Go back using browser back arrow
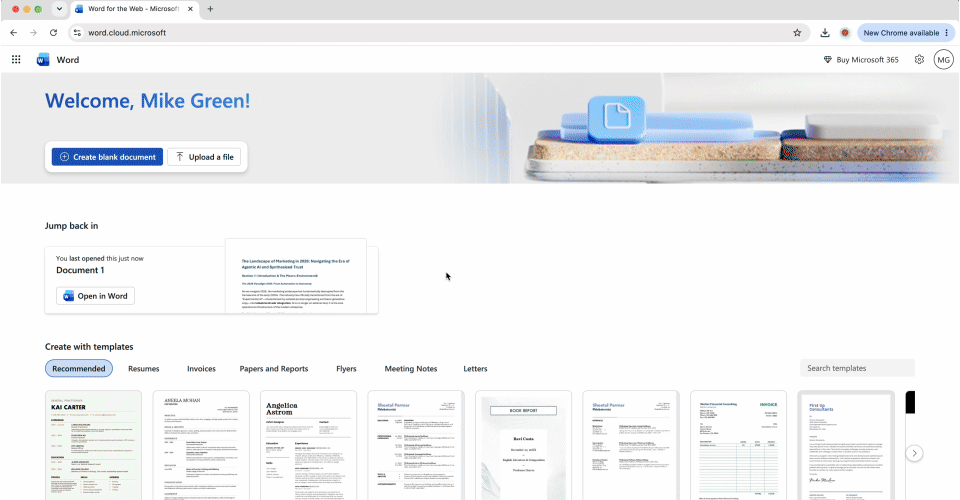Image resolution: width=960 pixels, height=500 pixels. (x=13, y=32)
